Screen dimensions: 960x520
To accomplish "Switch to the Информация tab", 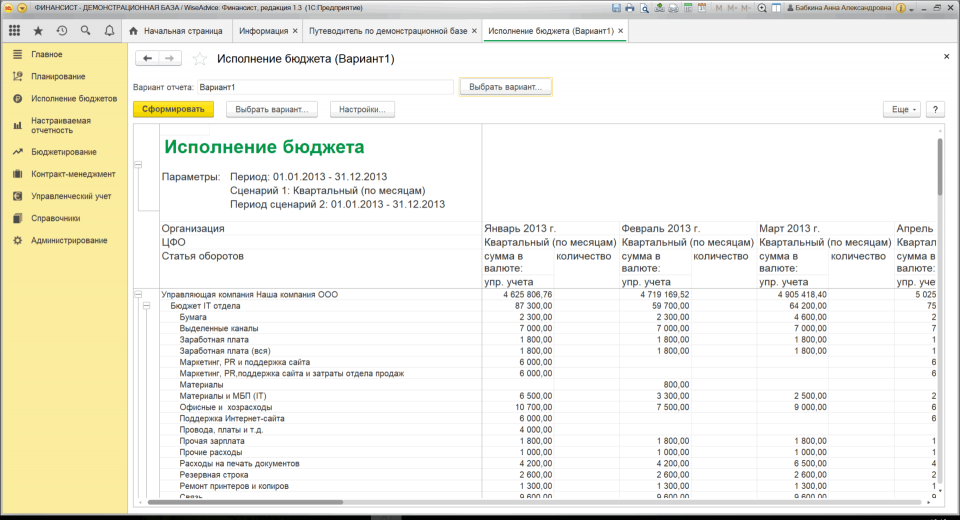I will (264, 31).
